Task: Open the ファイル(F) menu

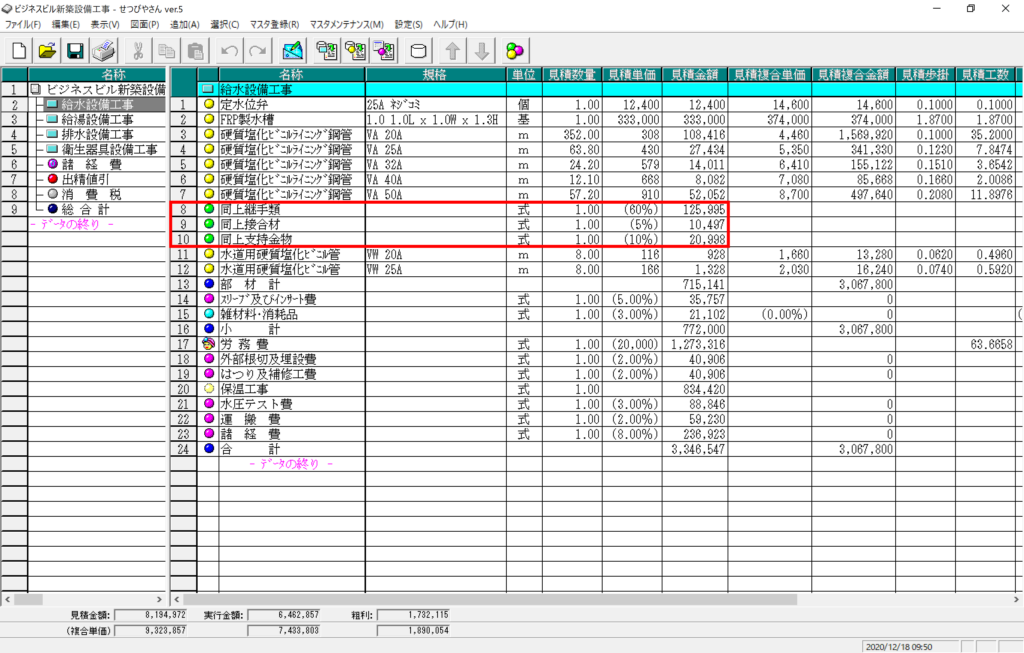Action: point(23,24)
